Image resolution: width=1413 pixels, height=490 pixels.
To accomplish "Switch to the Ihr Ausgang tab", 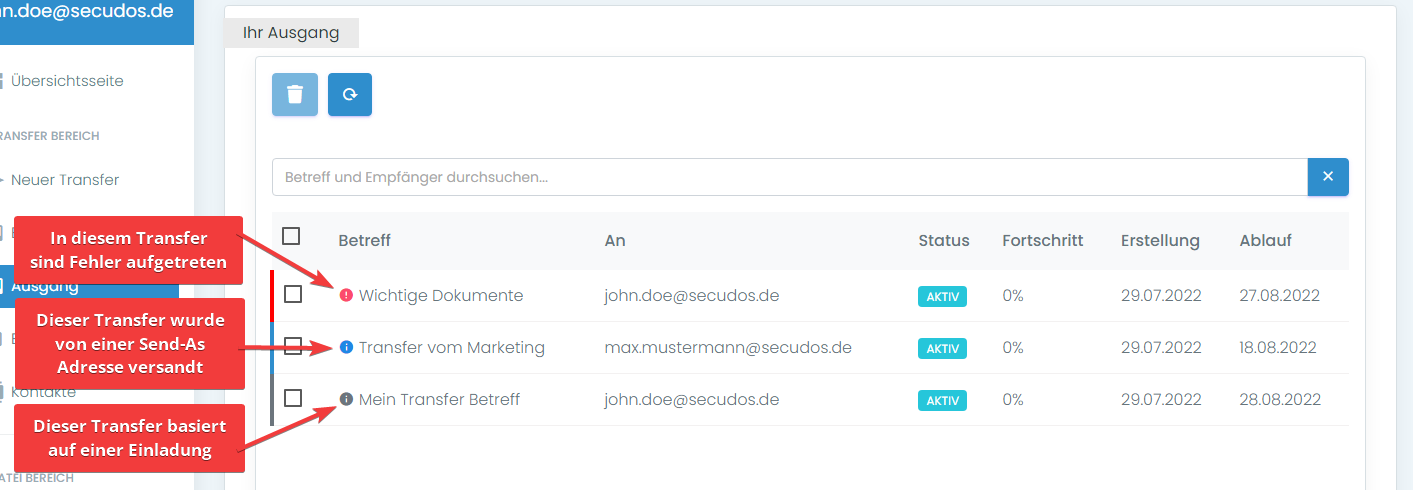I will click(x=291, y=33).
